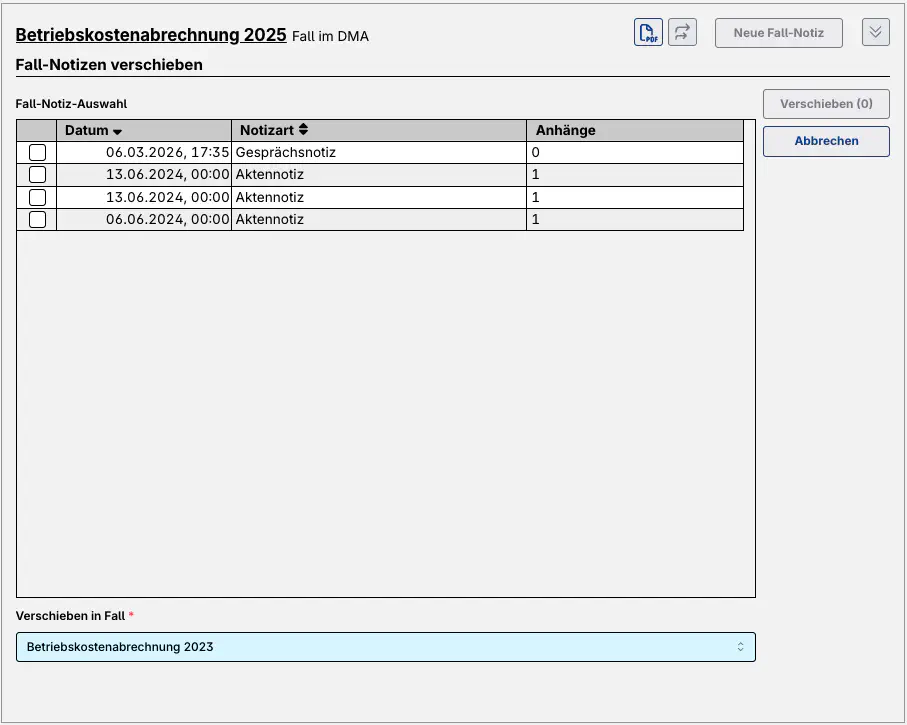Select the checkbox for 06.06.2024 Aktennotiz
Viewport: 907px width, 725px height.
tap(38, 219)
